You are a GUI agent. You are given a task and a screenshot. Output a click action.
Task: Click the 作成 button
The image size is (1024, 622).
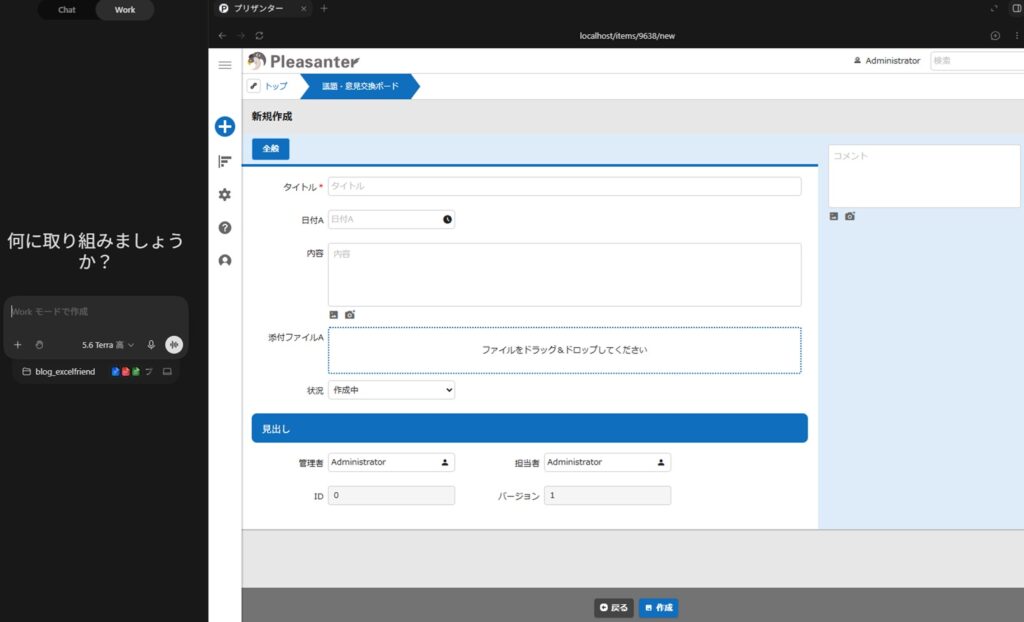[x=658, y=608]
